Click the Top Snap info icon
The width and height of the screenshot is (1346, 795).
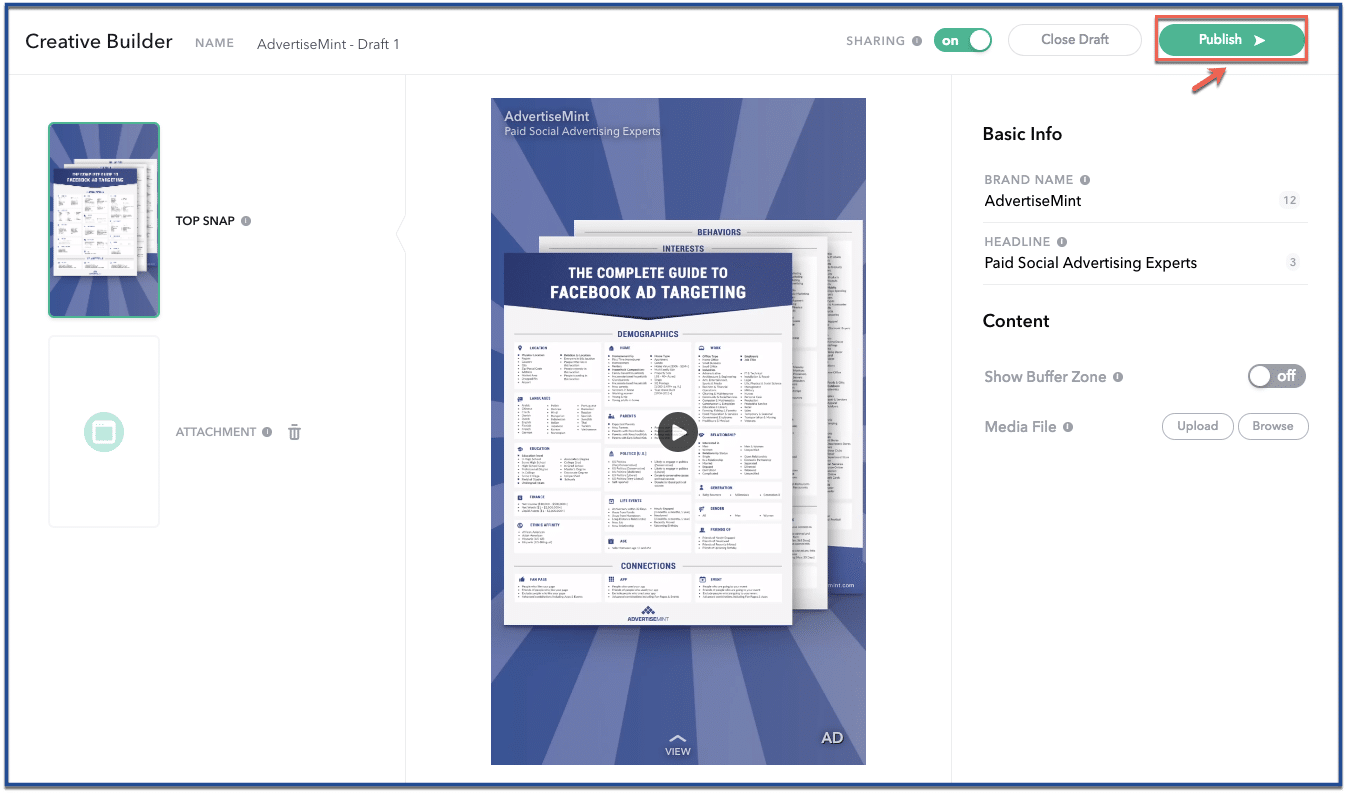pyautogui.click(x=246, y=221)
